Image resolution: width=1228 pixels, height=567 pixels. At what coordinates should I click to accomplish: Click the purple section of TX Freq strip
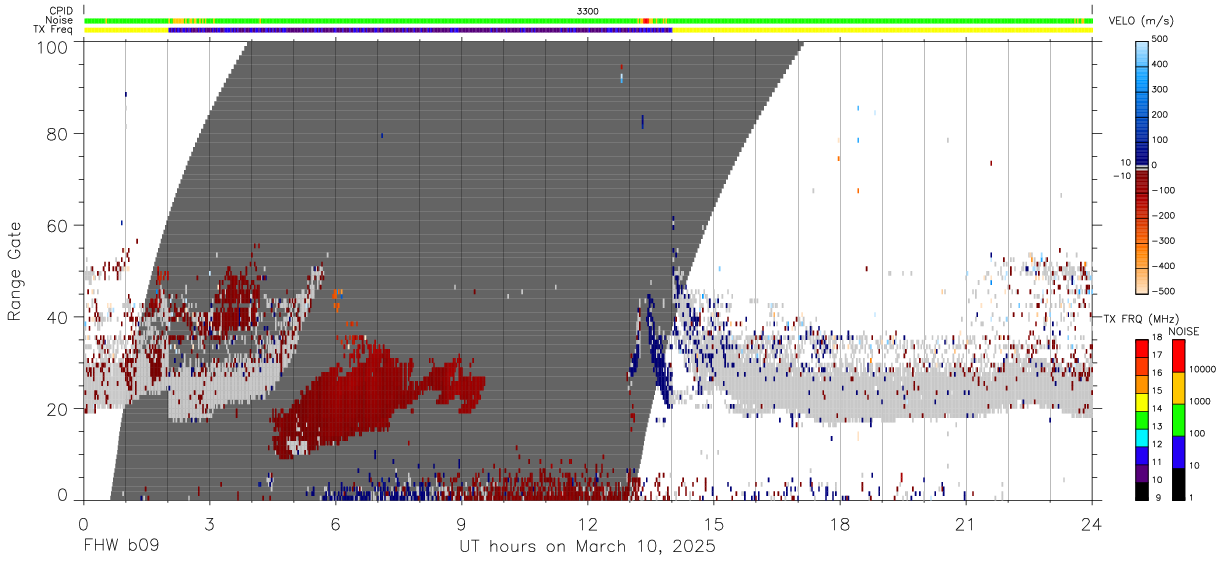[420, 30]
